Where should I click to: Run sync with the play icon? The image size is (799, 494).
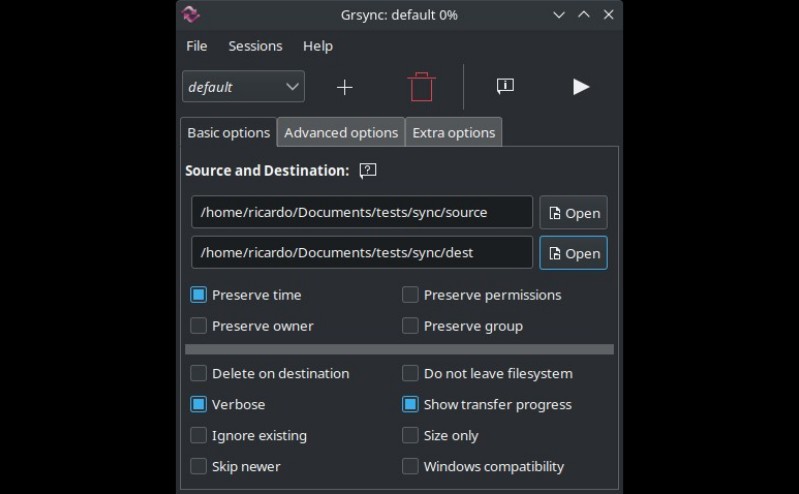pos(581,87)
